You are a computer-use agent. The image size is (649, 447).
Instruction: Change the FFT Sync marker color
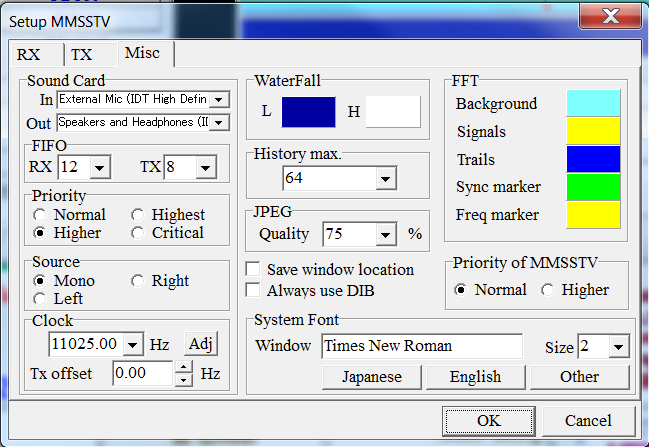click(x=593, y=187)
